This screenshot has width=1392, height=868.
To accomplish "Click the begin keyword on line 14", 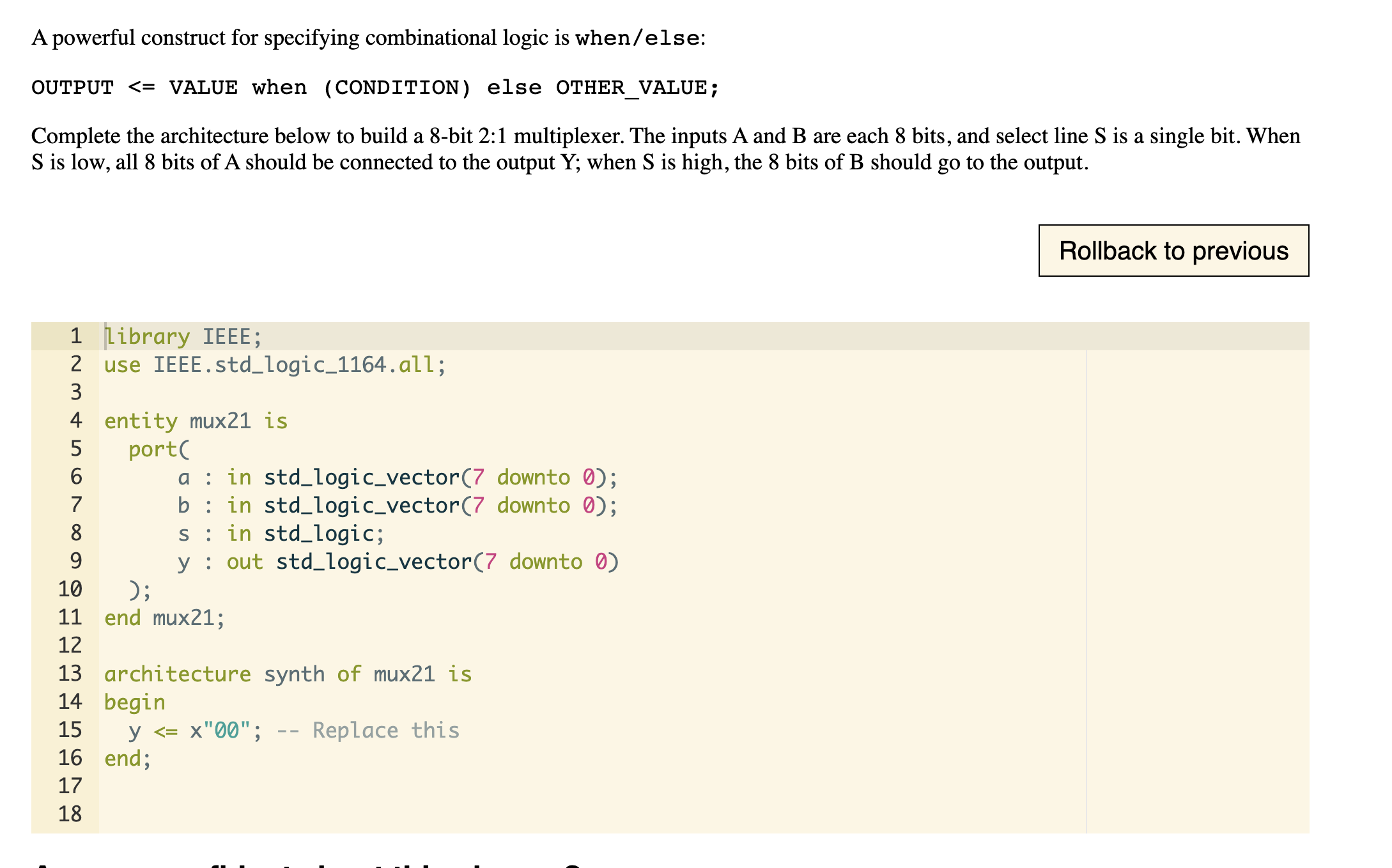I will pos(134,701).
